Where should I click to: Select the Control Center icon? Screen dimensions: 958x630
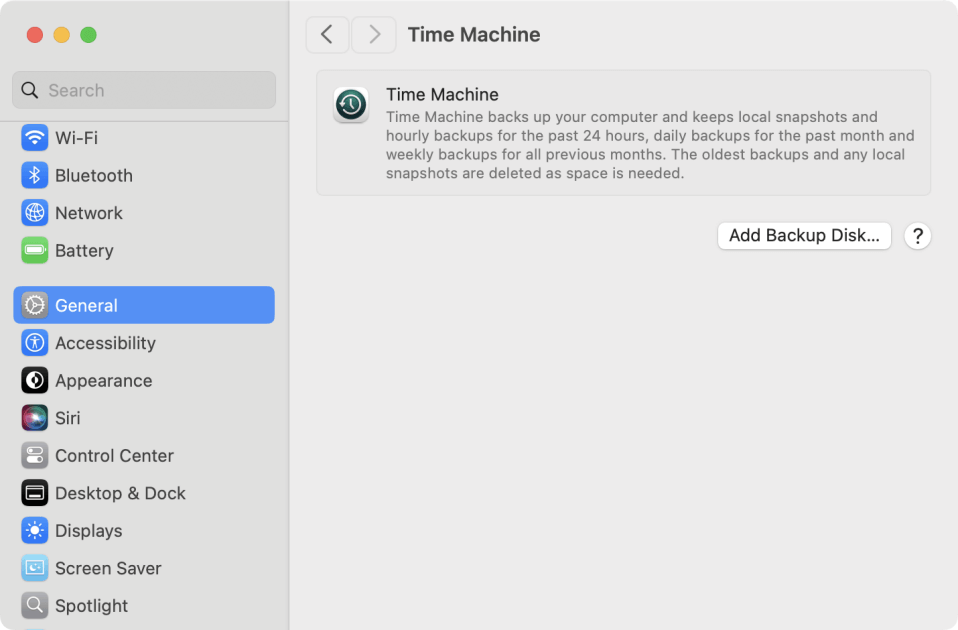[x=34, y=455]
